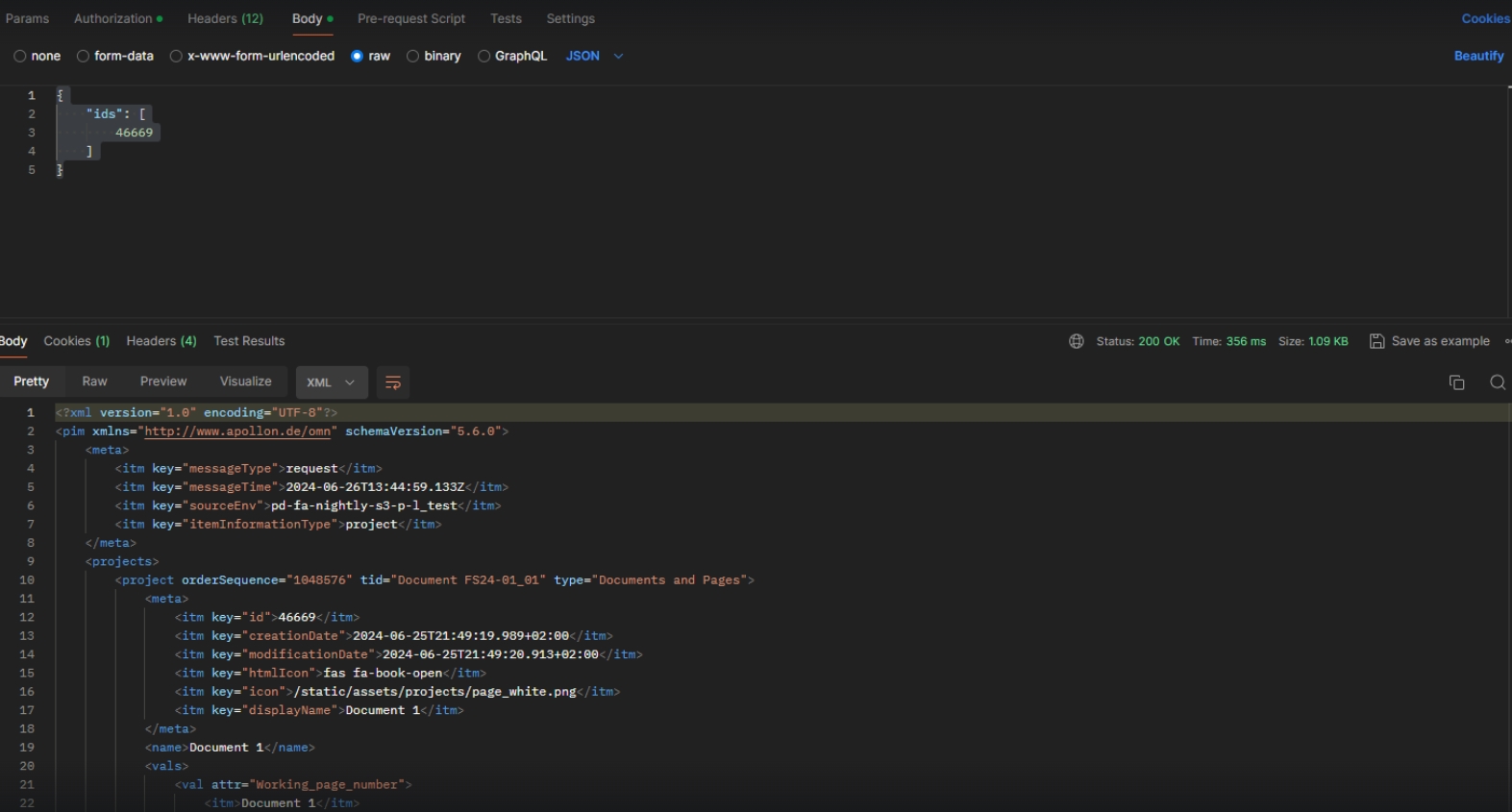Select the form-data body type
The width and height of the screenshot is (1512, 812).
coord(84,56)
